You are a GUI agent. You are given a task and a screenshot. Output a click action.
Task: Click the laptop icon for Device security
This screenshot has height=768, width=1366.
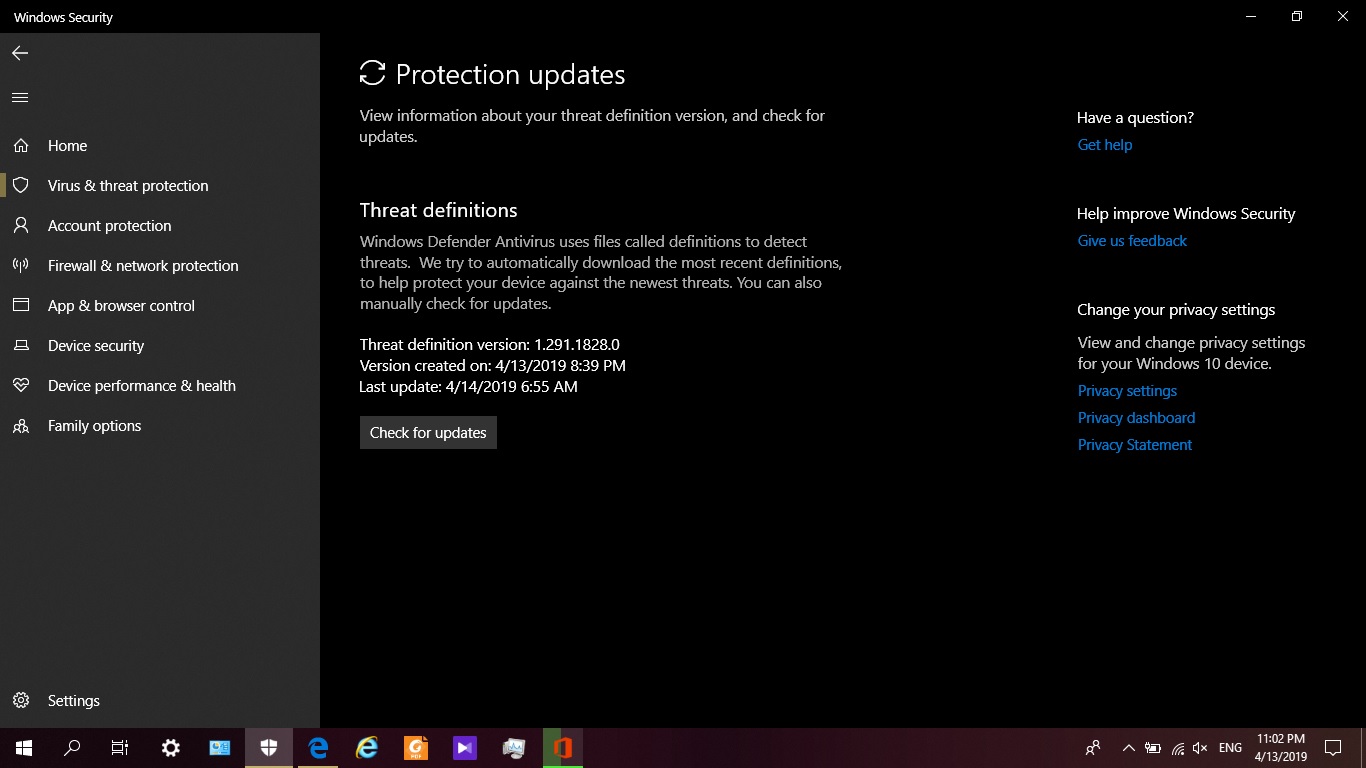coord(20,346)
